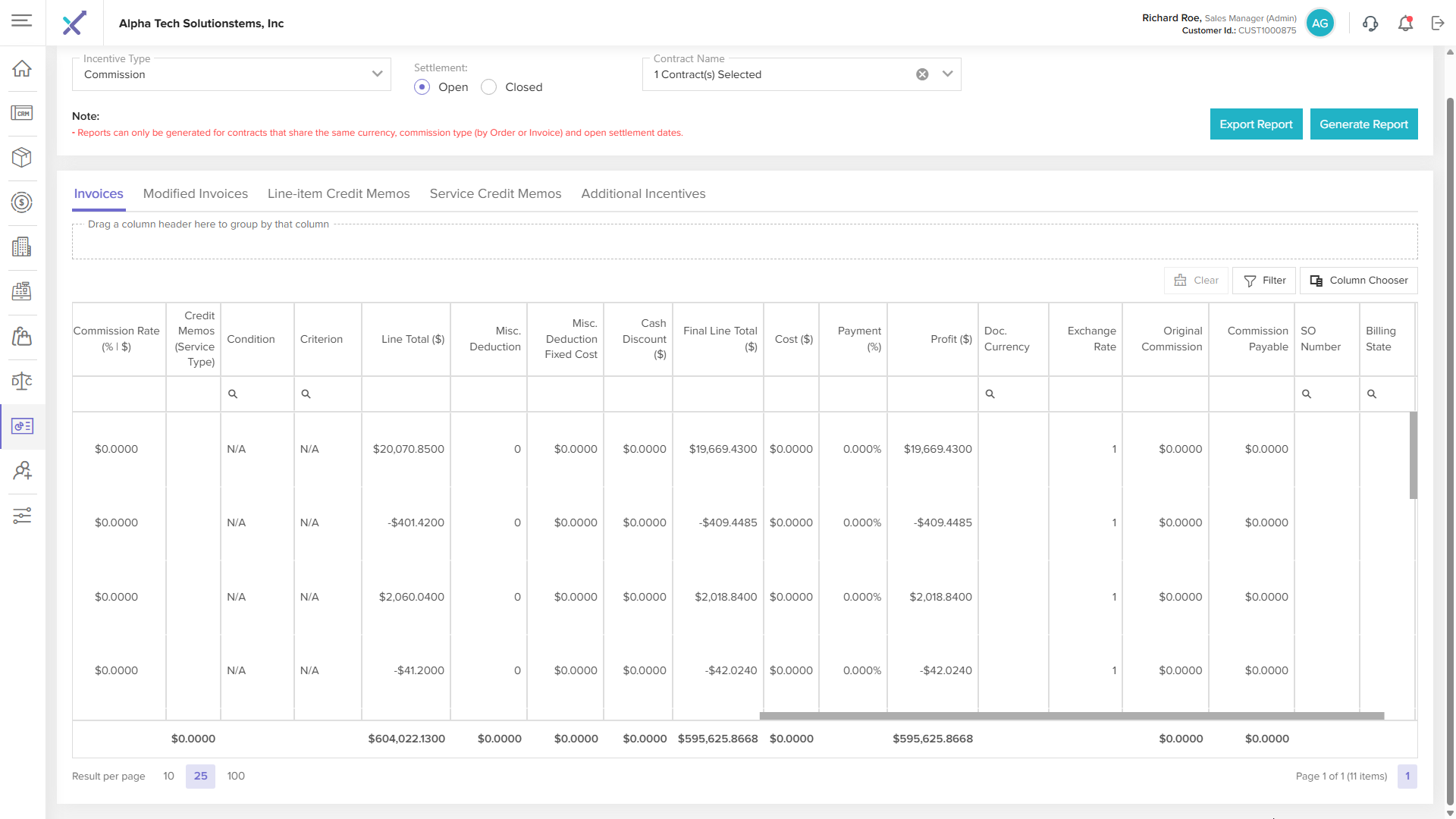Click the dollar coin sidebar icon
Screen dimensions: 1456x819
[22, 202]
